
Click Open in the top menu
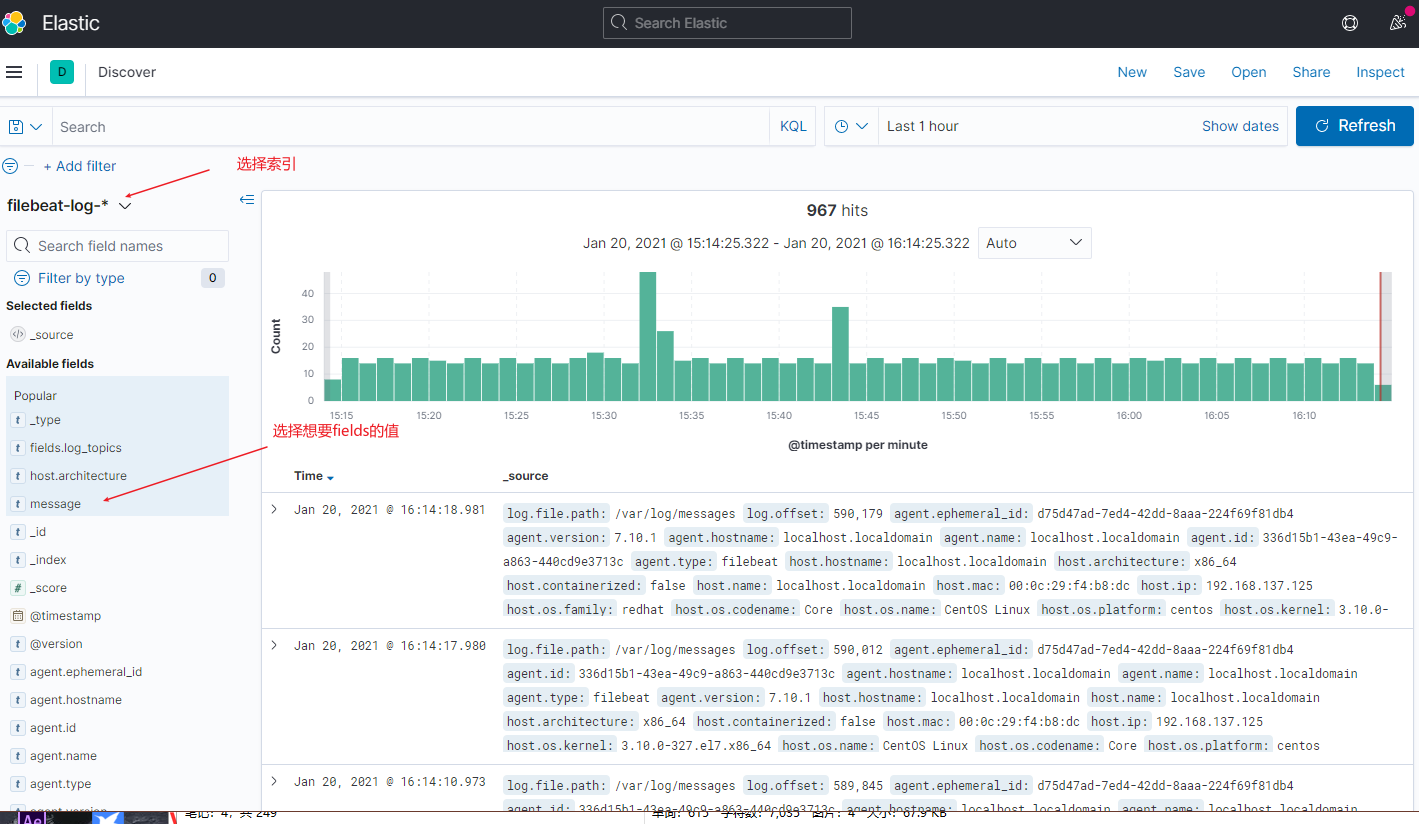(1249, 72)
